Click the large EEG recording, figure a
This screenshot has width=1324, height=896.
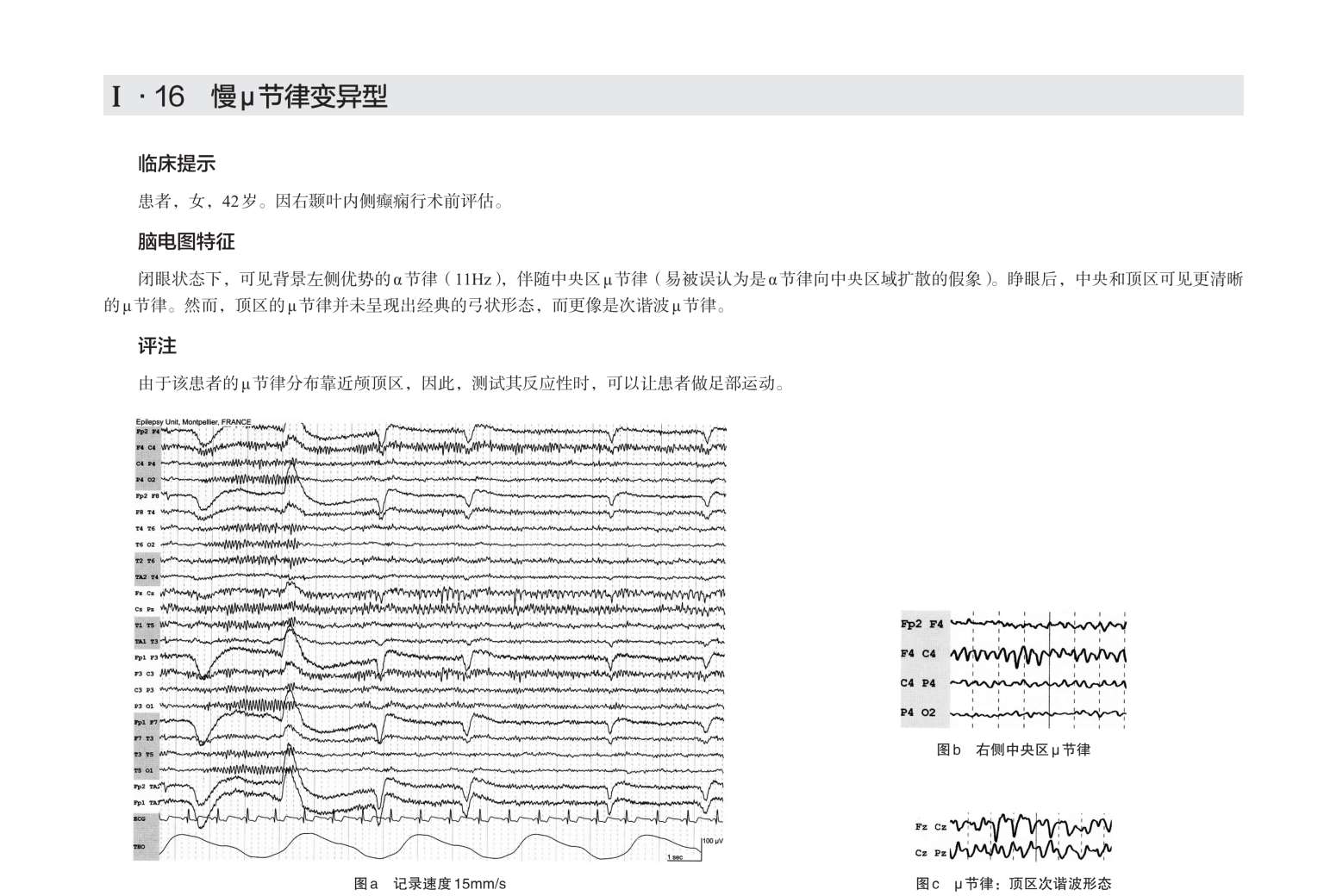[430, 640]
